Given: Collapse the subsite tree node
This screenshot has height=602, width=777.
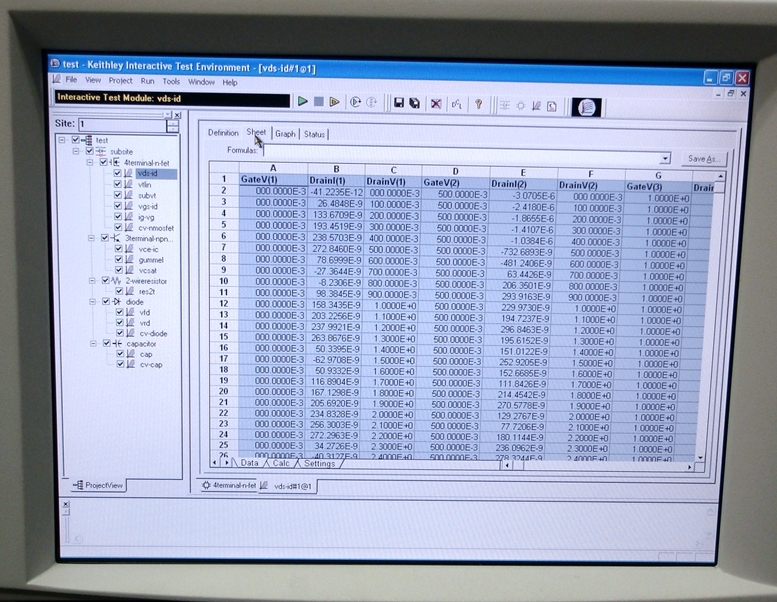Looking at the screenshot, I should pyautogui.click(x=76, y=151).
